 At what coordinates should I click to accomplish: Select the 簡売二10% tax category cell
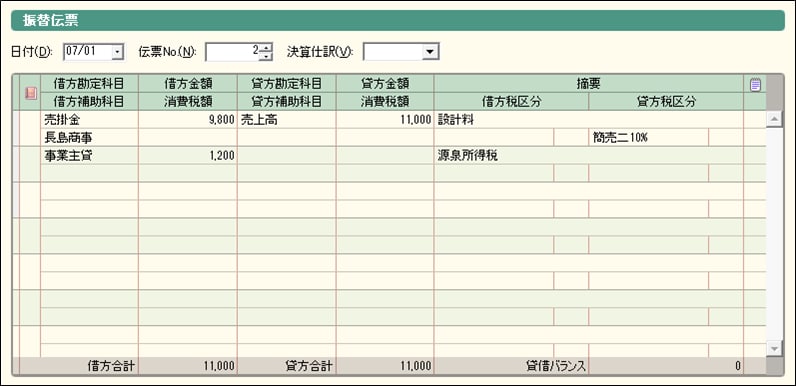point(649,137)
